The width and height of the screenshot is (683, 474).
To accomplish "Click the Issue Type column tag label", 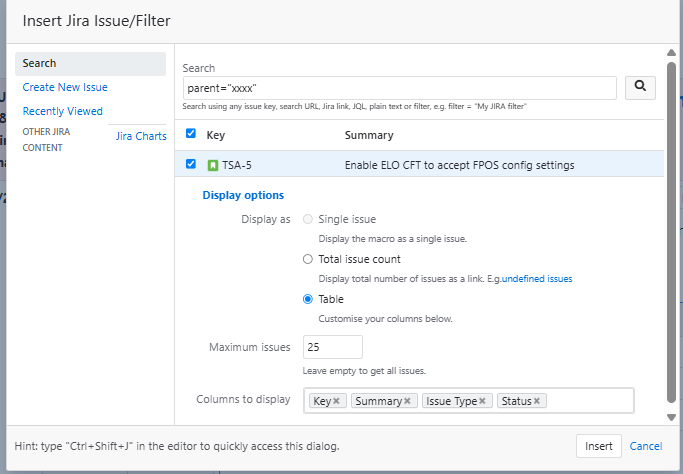I will (452, 401).
